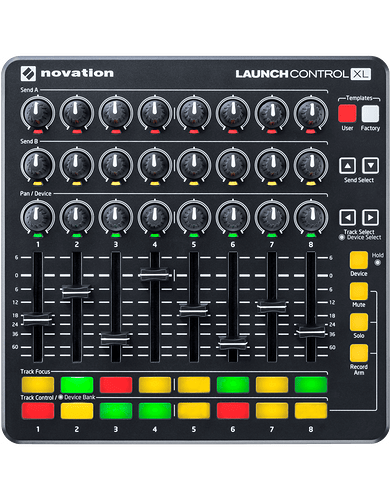The image size is (390, 500).
Task: Click the yellow Device button
Action: coord(359,260)
